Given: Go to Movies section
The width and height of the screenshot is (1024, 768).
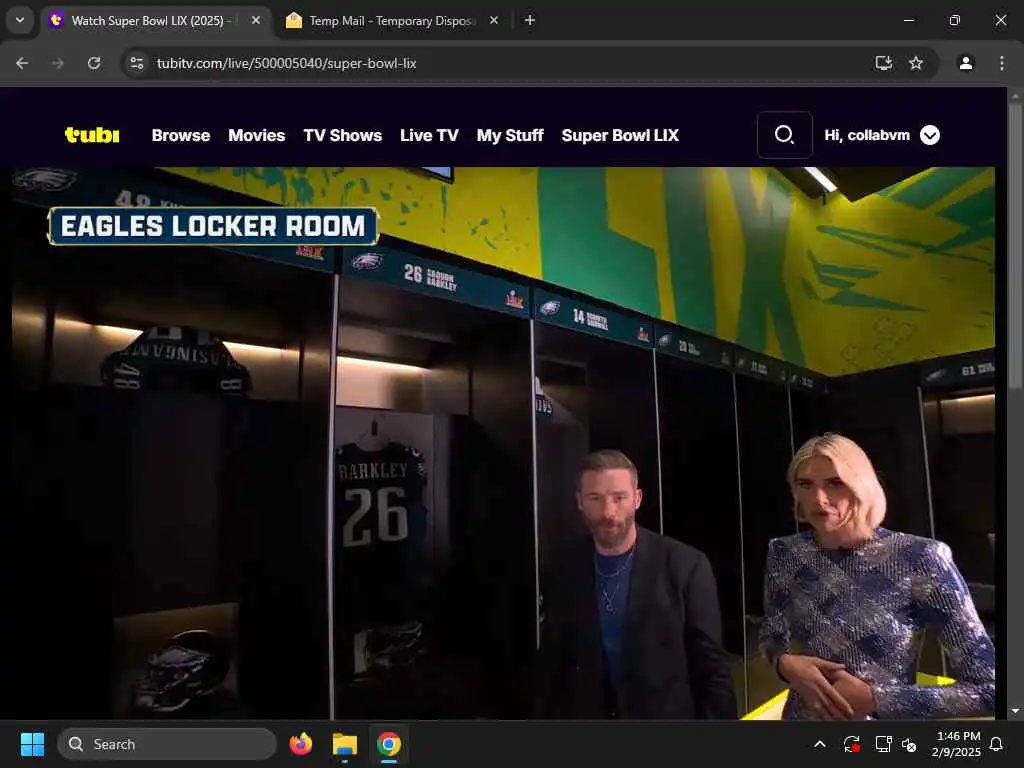Looking at the screenshot, I should [x=257, y=135].
